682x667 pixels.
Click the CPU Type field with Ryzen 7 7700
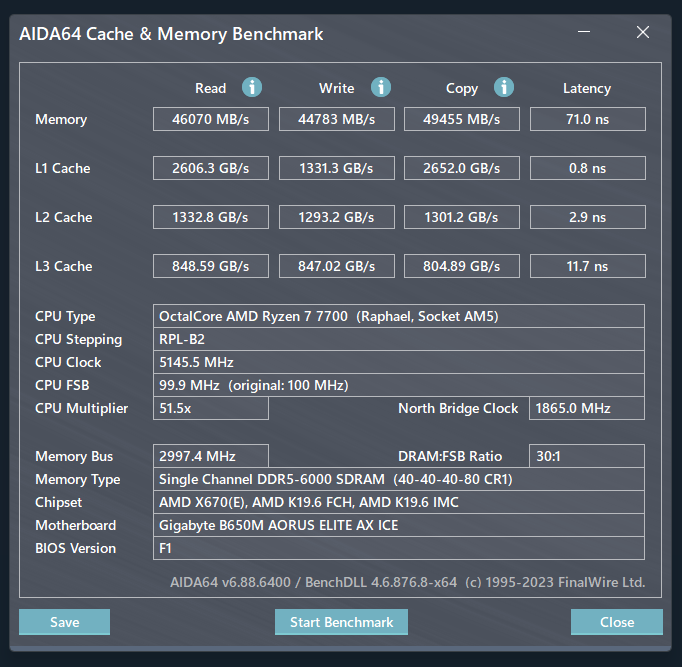(x=399, y=316)
